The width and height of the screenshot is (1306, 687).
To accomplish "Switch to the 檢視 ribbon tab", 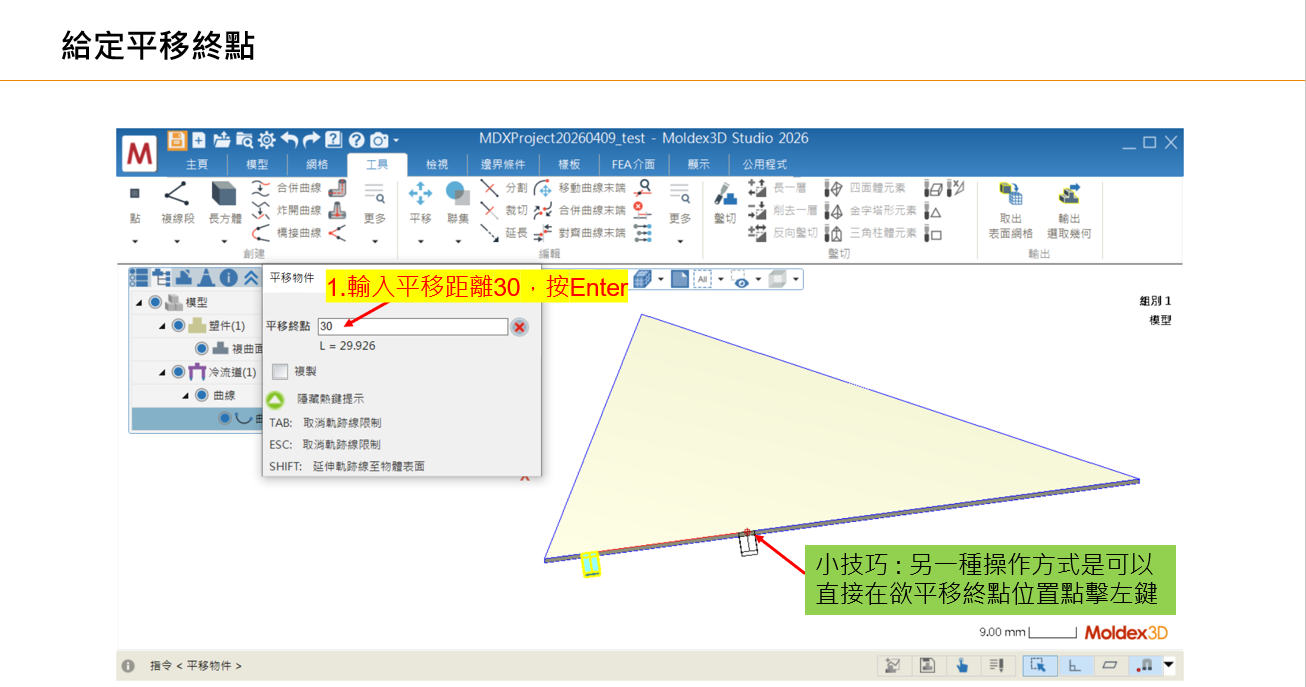I will 437,164.
